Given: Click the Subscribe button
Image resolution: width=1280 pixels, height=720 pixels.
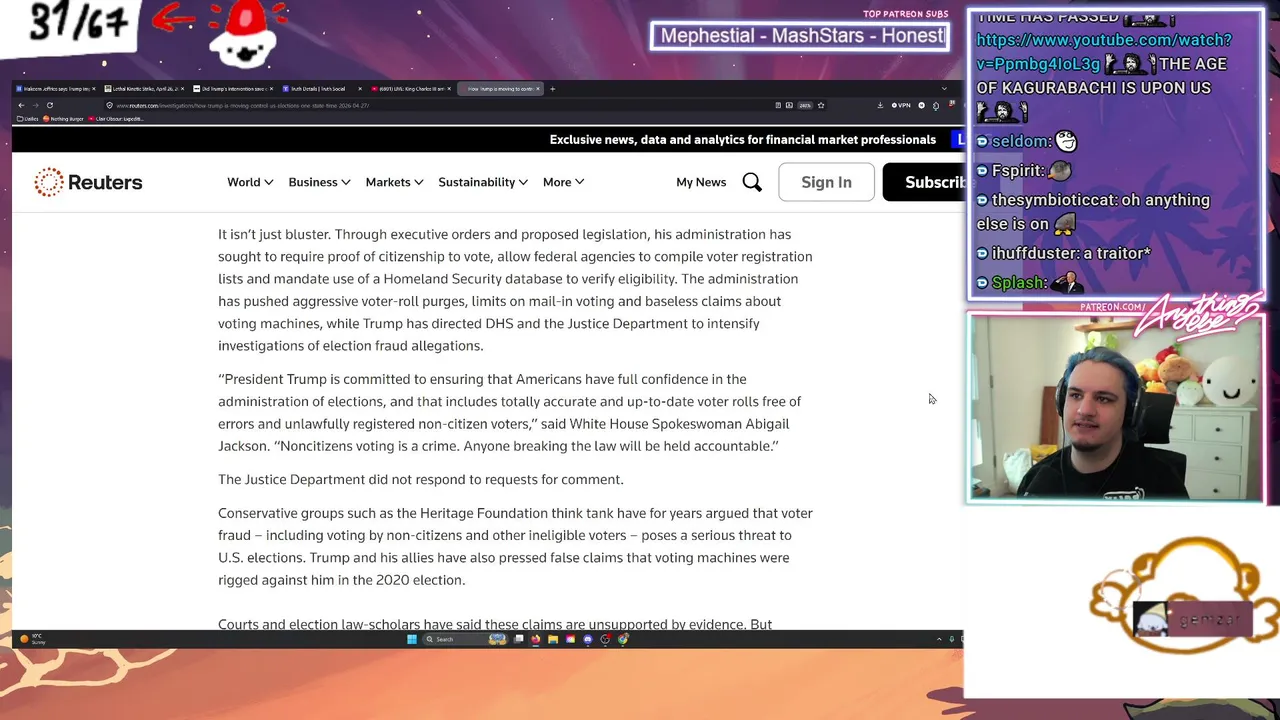Looking at the screenshot, I should (x=923, y=182).
